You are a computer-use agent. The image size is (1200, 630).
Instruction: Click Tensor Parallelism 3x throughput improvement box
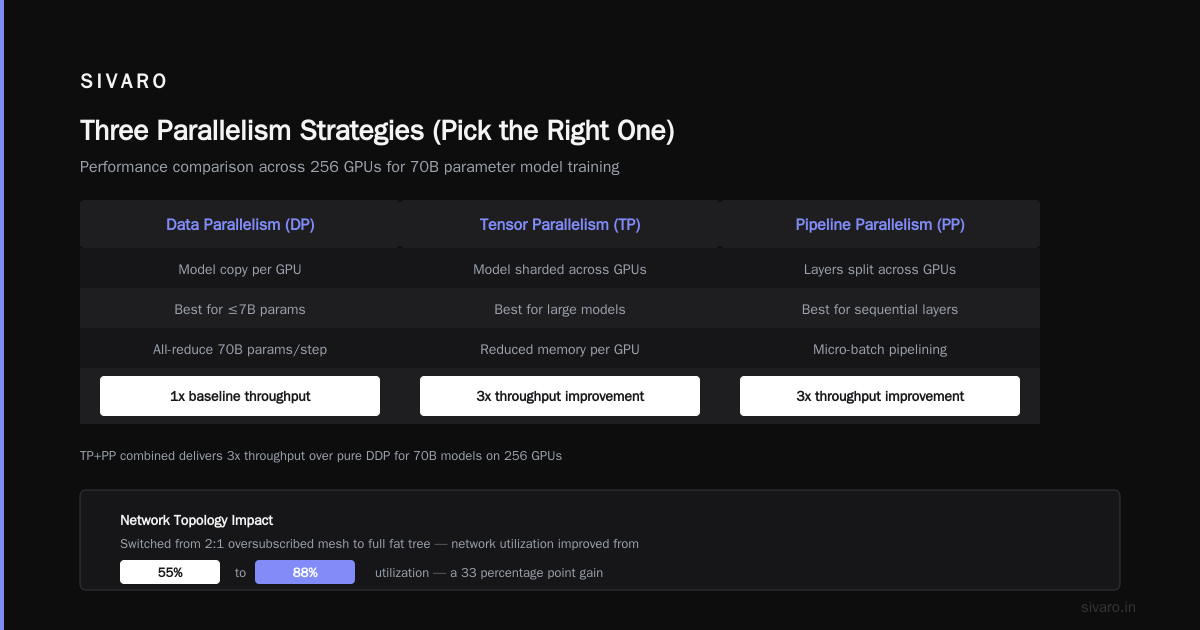pos(560,396)
